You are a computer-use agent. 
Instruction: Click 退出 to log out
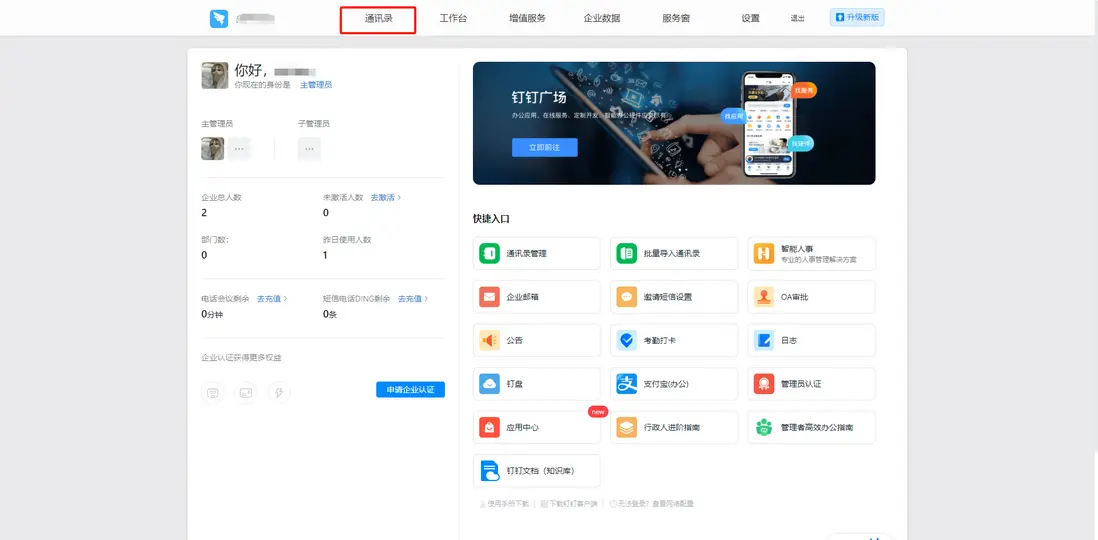797,19
